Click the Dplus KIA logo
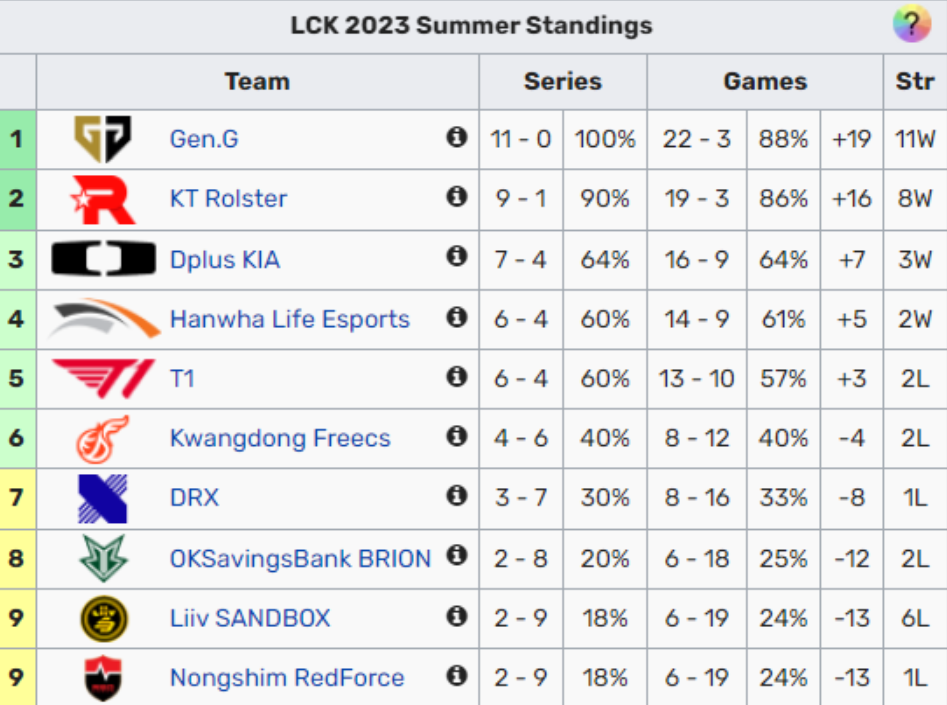The image size is (947, 705). click(x=103, y=259)
